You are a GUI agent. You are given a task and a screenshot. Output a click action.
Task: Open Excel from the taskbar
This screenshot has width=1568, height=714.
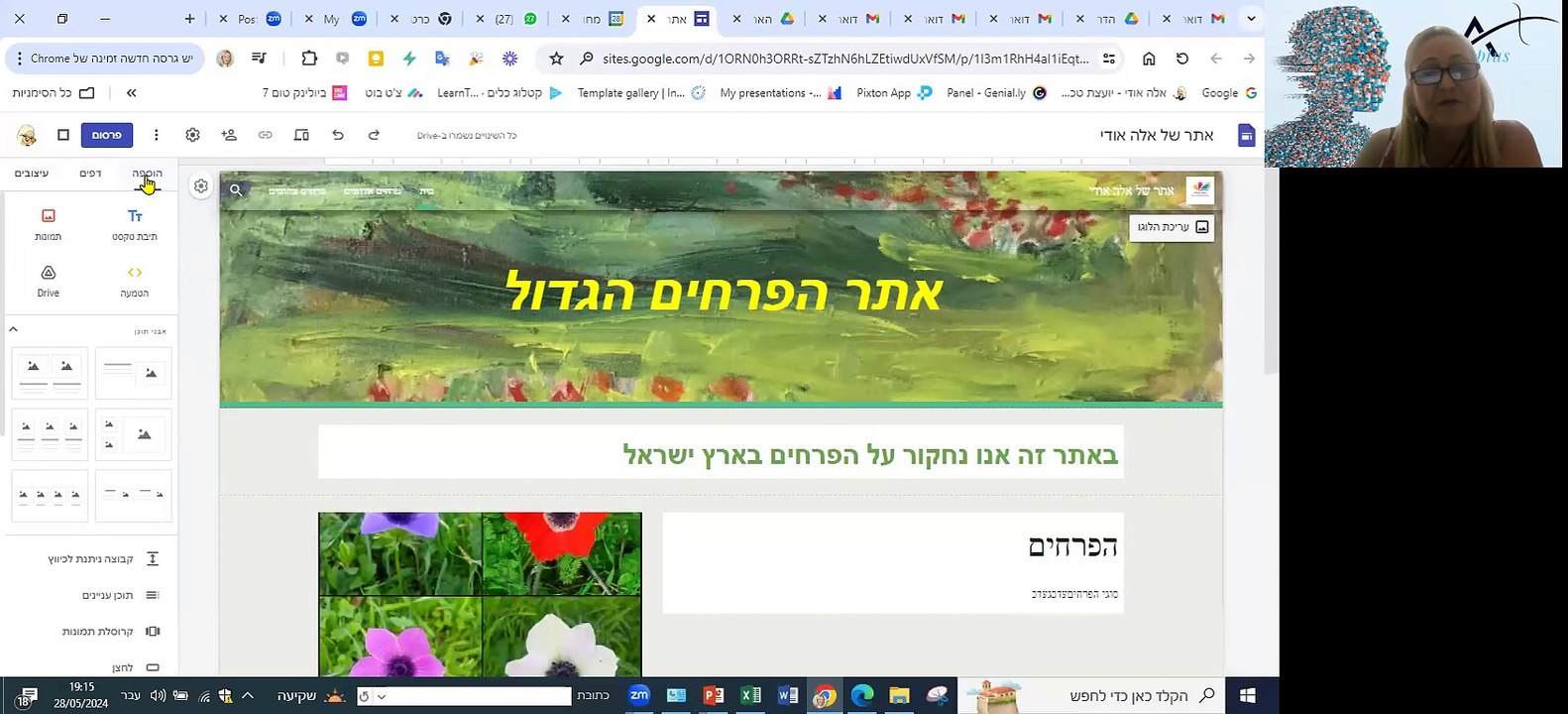[x=751, y=696]
